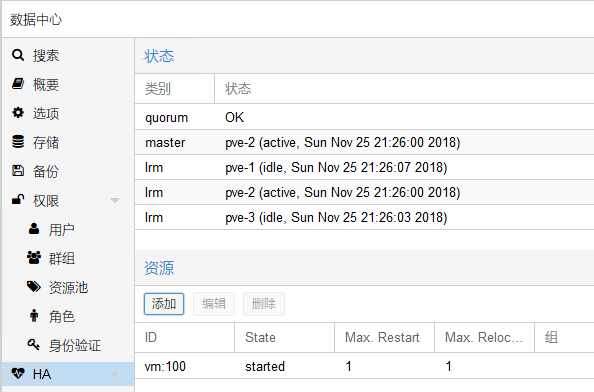
Task: Select the resource pool tags icon
Action: click(x=34, y=287)
